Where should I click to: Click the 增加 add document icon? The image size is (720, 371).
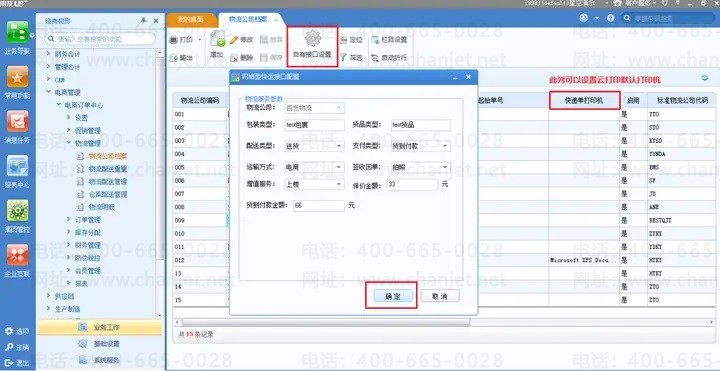[217, 39]
